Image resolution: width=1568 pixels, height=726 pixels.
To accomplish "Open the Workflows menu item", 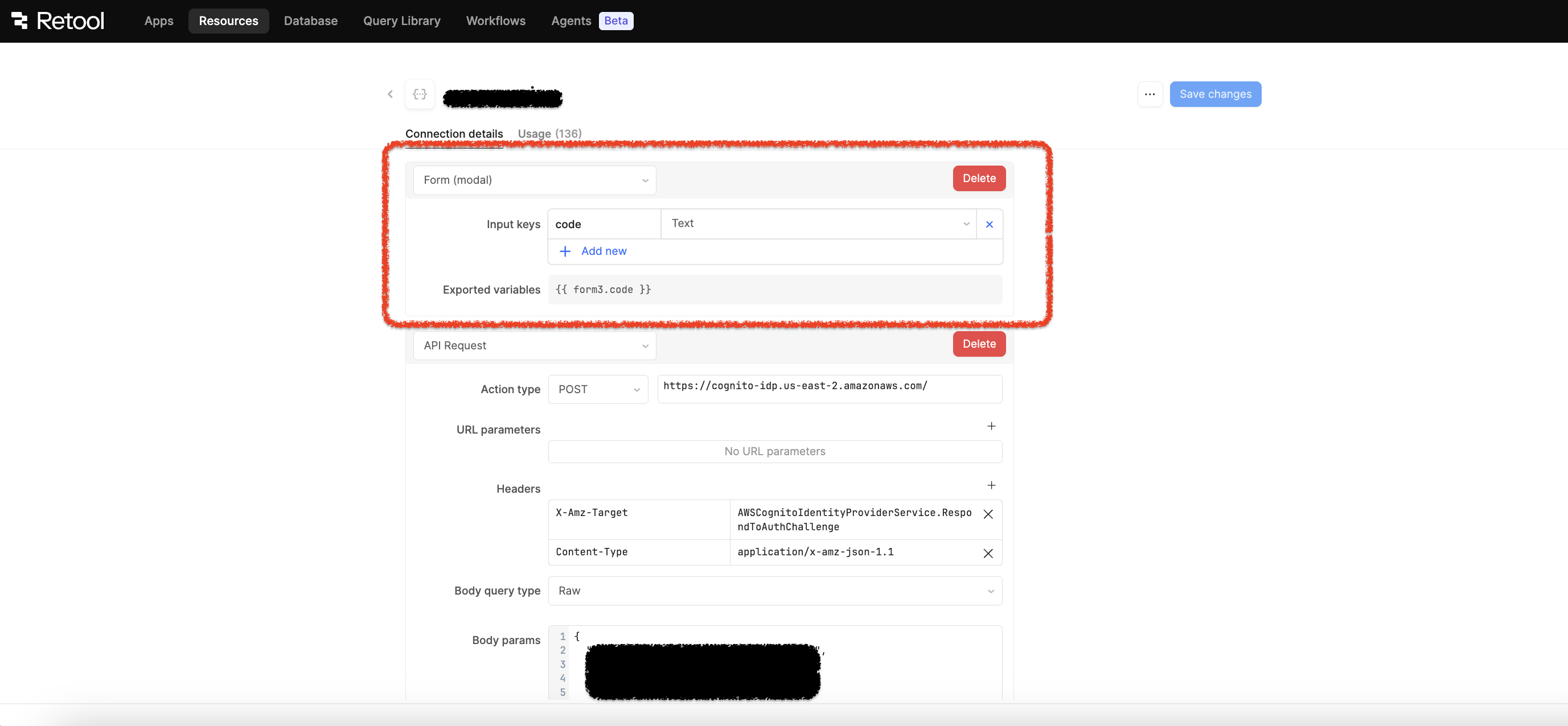I will tap(495, 20).
